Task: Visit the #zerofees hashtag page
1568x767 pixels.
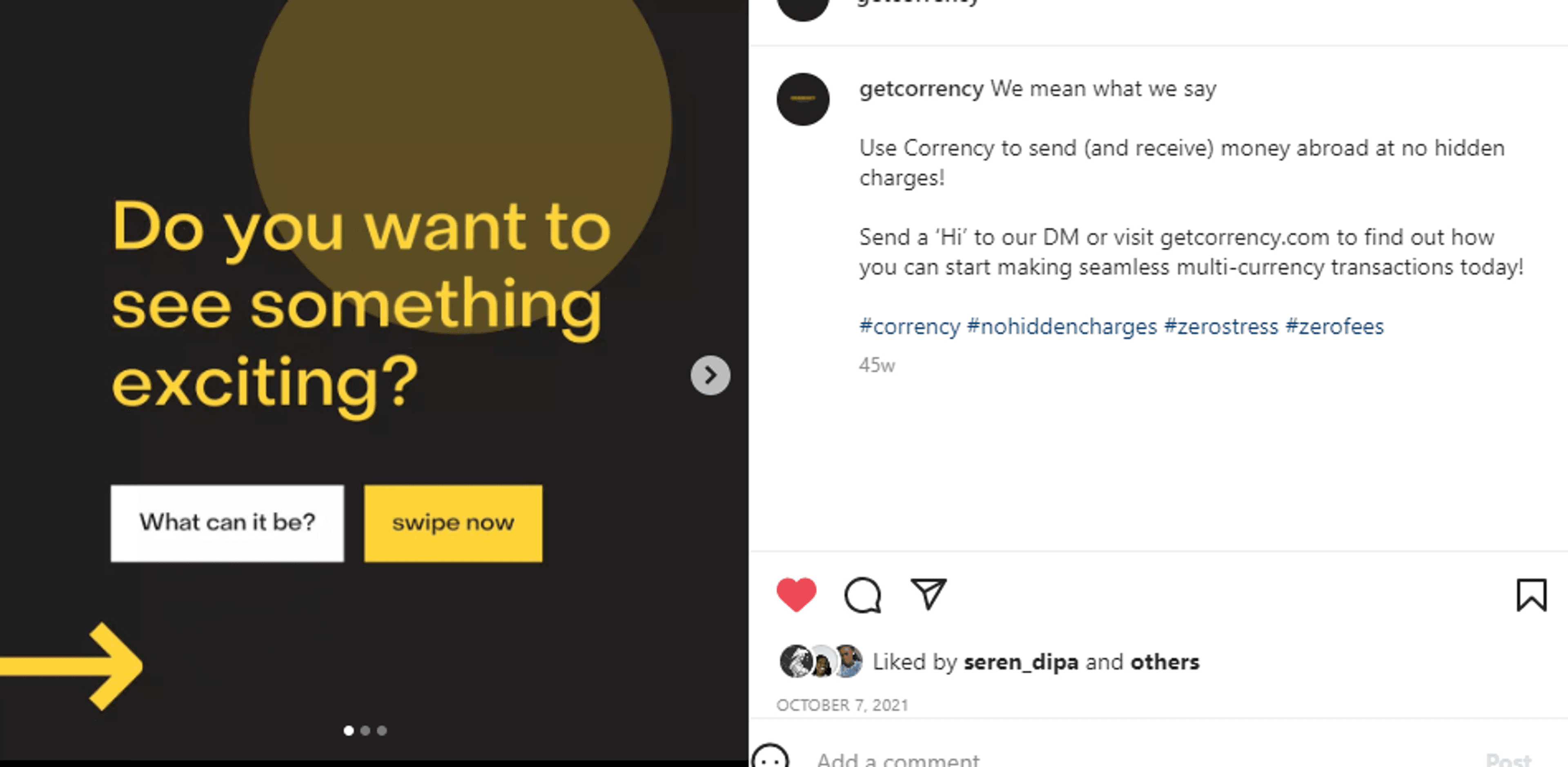Action: pyautogui.click(x=1334, y=327)
